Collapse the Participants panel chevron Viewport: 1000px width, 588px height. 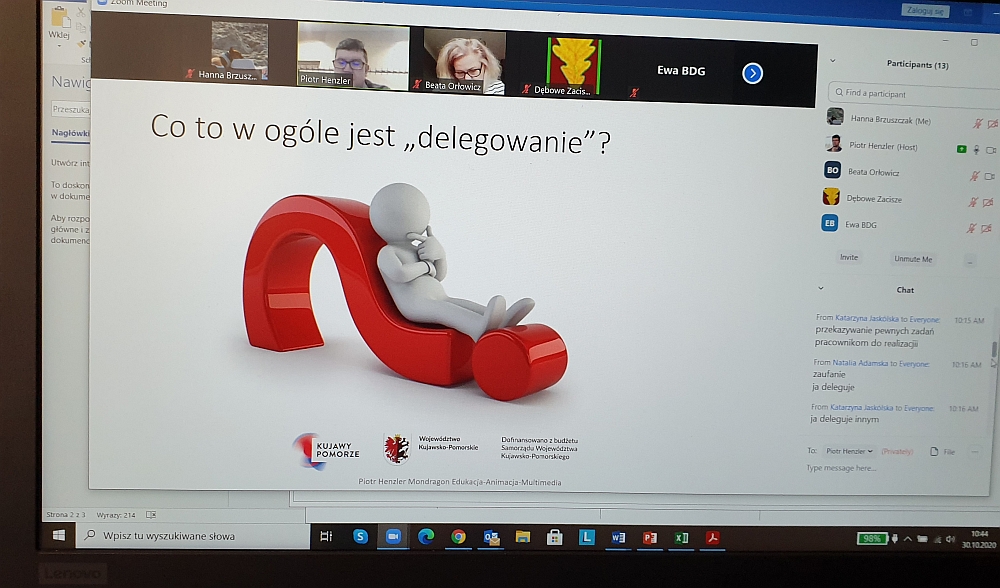coord(832,61)
